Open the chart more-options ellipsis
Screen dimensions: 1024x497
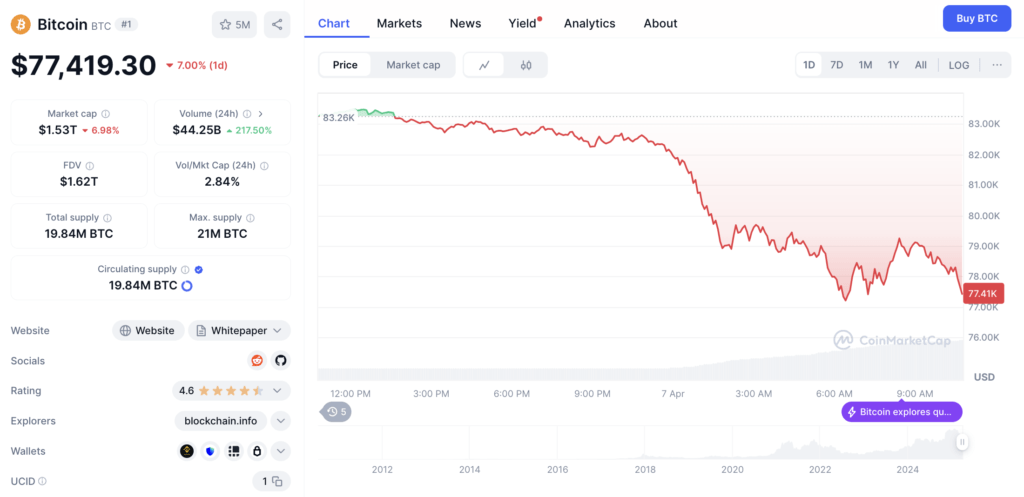click(x=997, y=65)
